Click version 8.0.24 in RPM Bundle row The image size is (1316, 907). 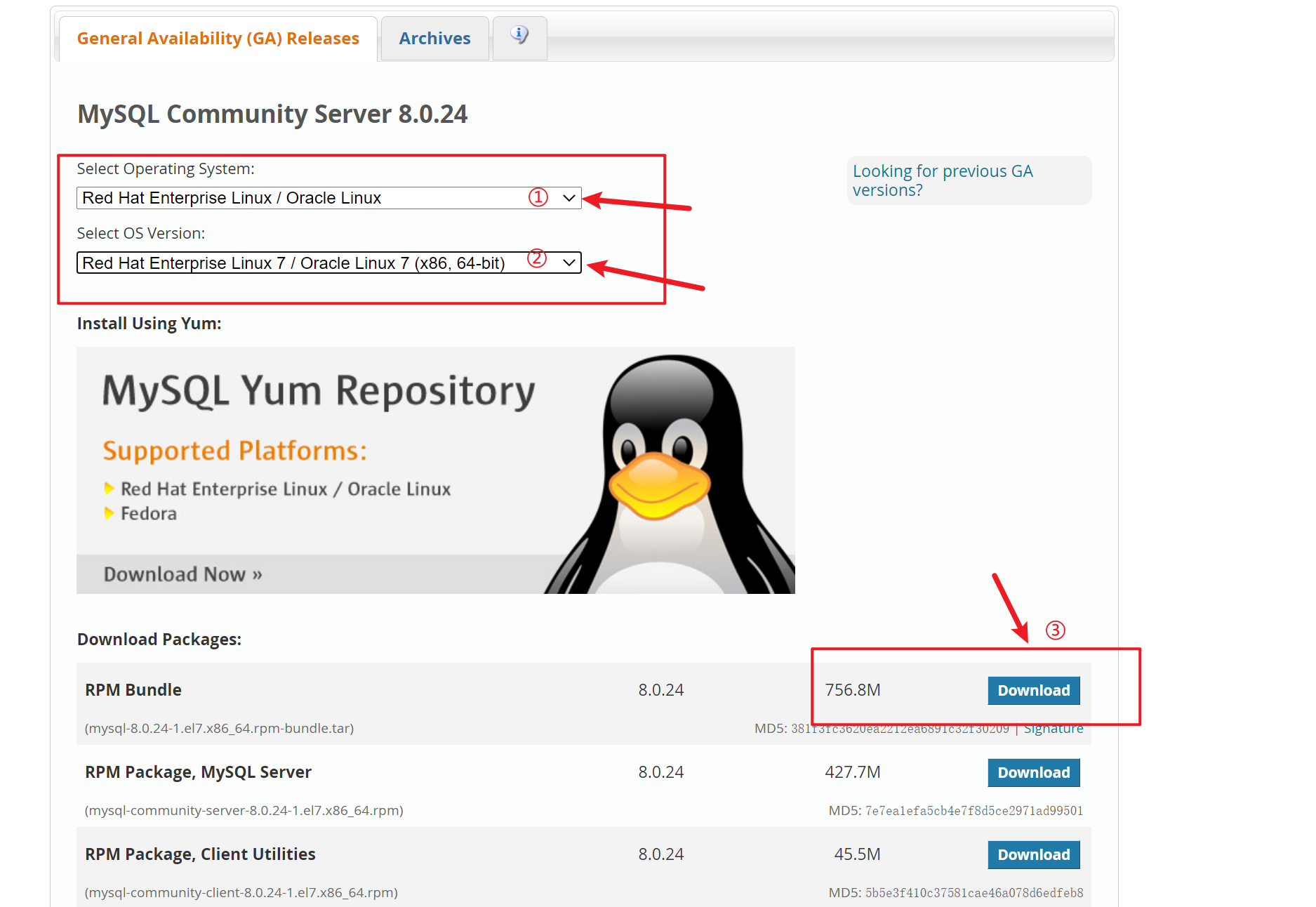point(660,690)
